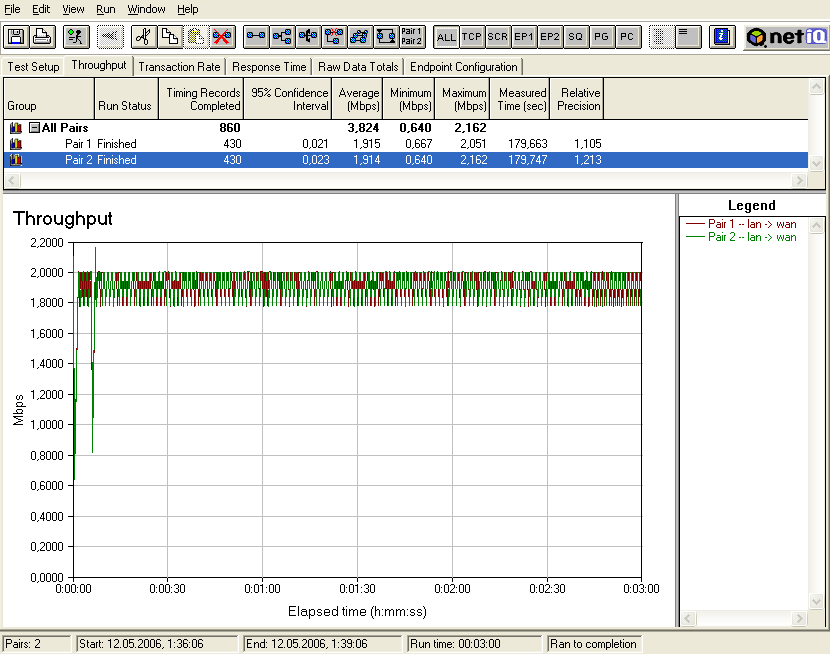Click the Add VoIP pair (phone) icon
Viewport: 830px width, 654px height.
(308, 37)
